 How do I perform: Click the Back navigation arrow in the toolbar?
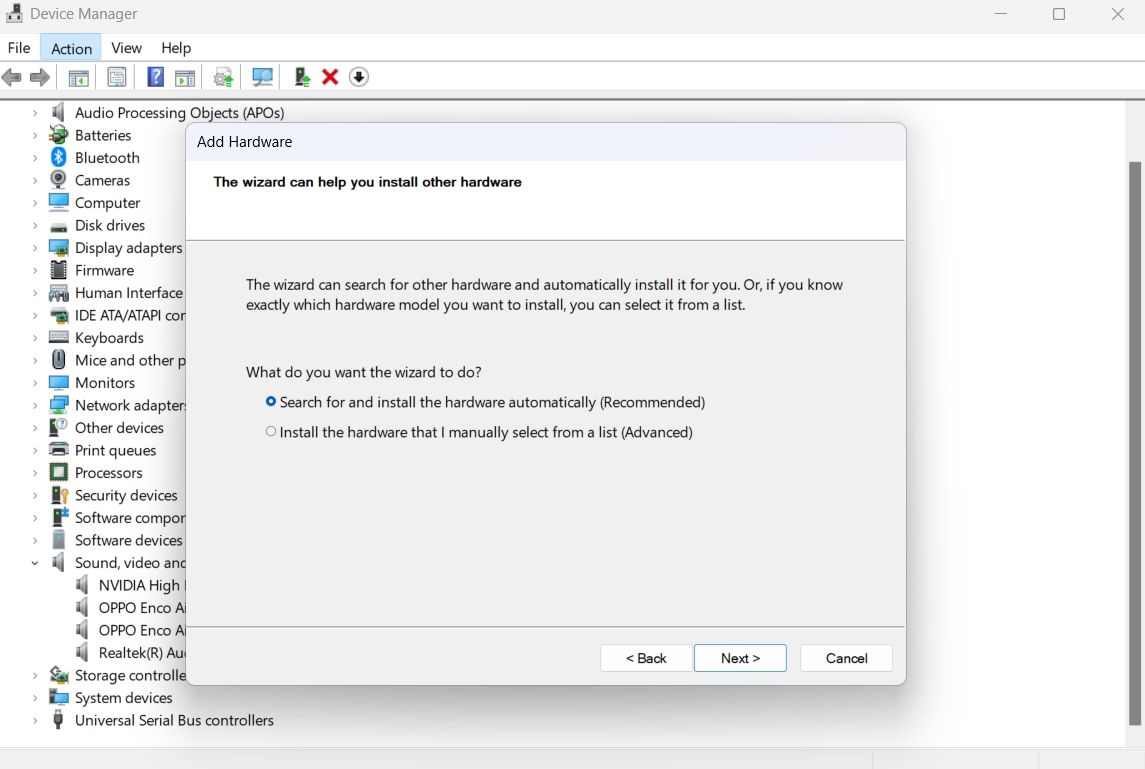click(x=11, y=77)
